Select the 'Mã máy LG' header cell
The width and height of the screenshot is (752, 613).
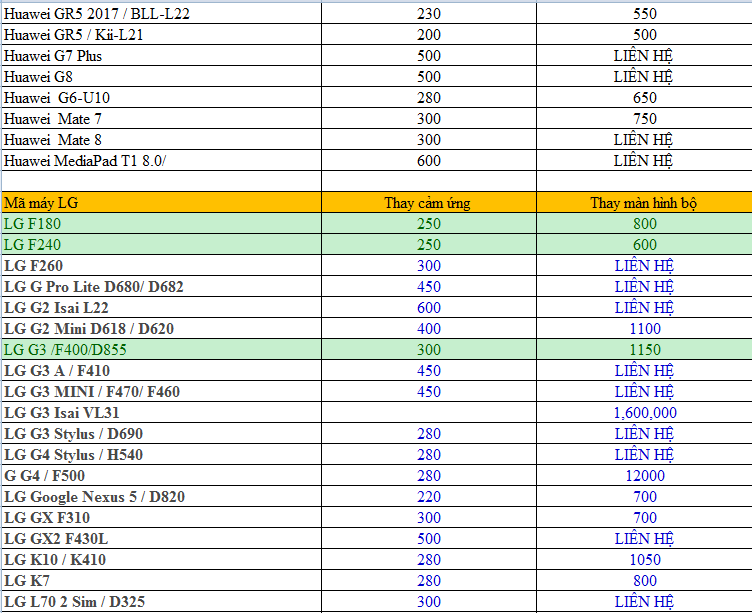click(x=162, y=202)
